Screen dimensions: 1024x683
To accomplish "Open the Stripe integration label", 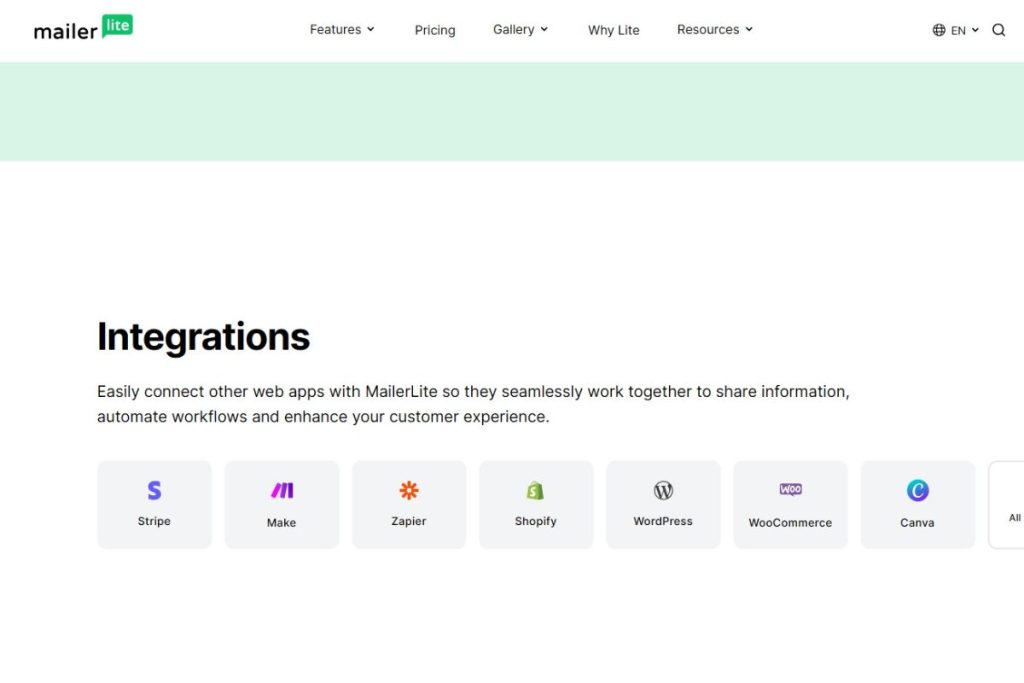I will click(x=154, y=521).
